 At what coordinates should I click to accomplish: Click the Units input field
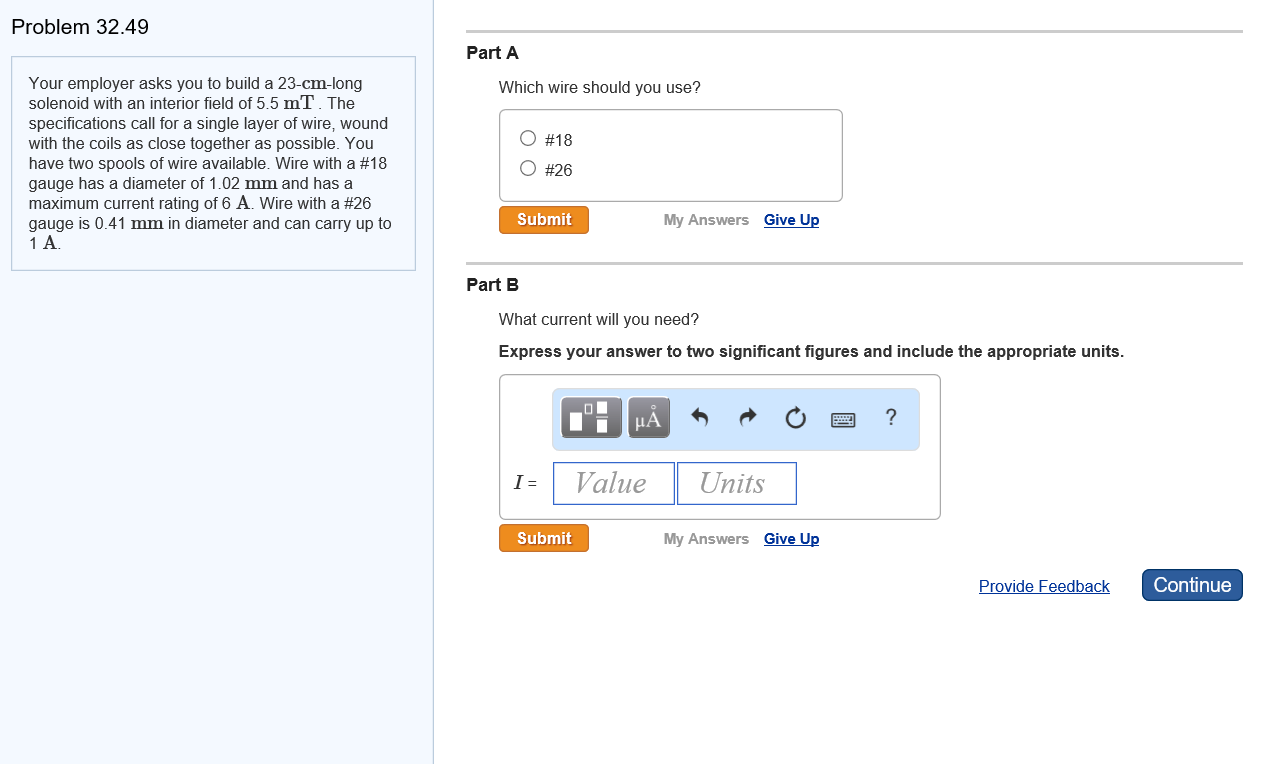(736, 483)
